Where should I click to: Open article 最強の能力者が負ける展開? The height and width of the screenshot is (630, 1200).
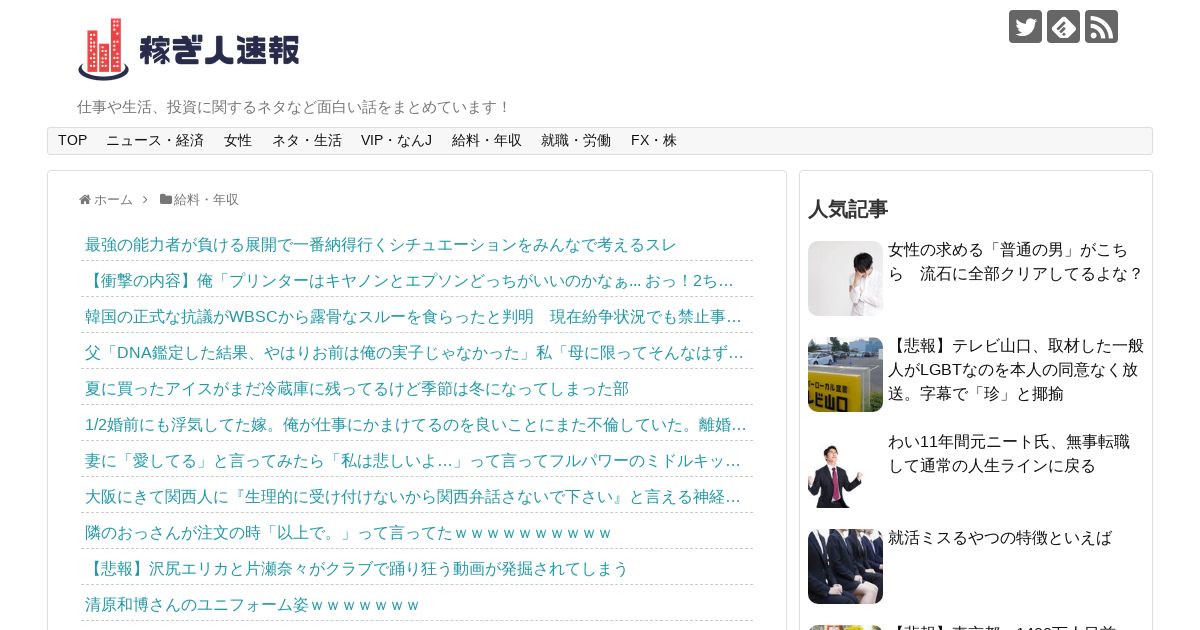381,244
